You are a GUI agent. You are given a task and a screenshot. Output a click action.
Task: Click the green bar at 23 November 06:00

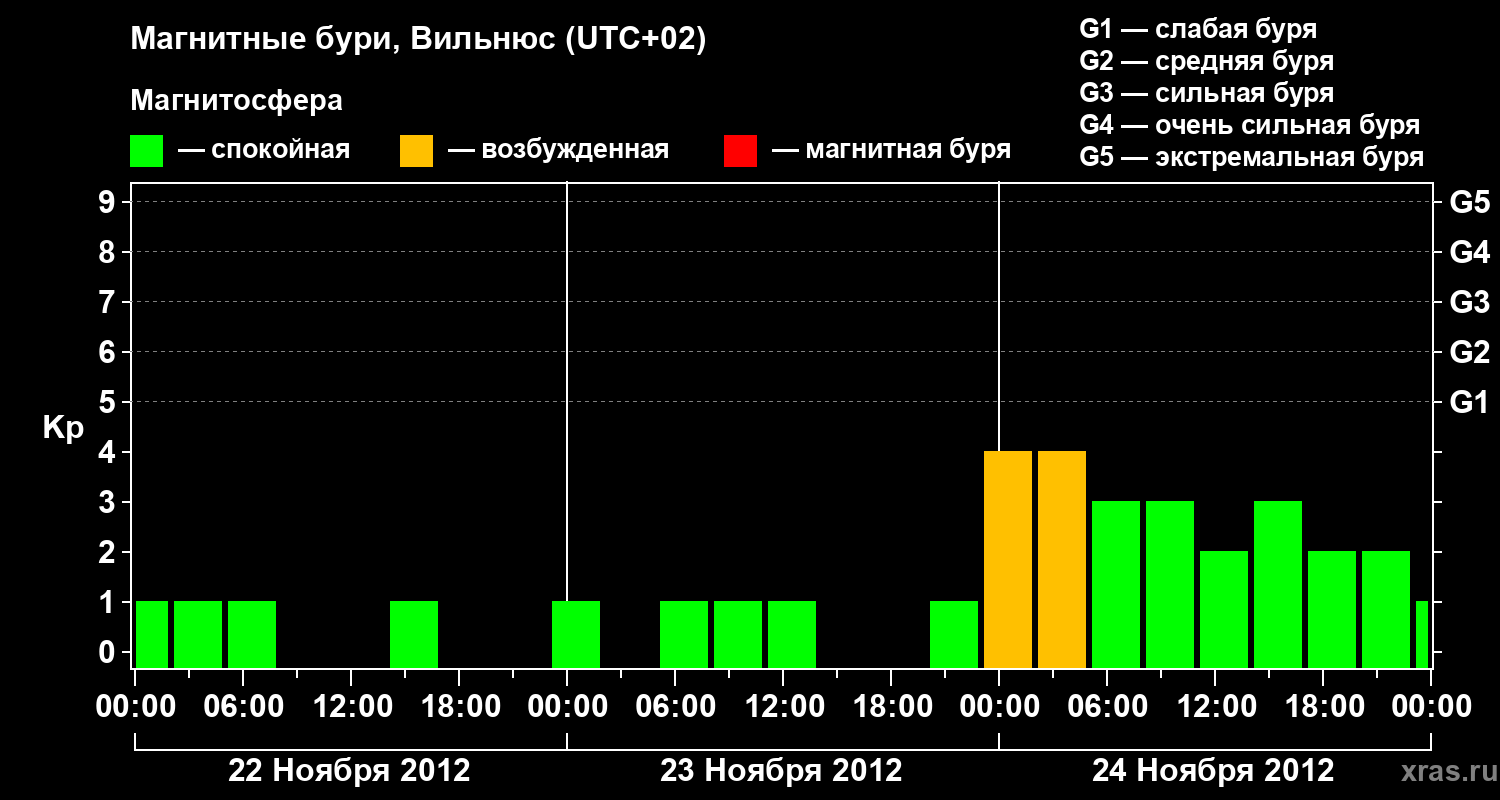pos(684,634)
